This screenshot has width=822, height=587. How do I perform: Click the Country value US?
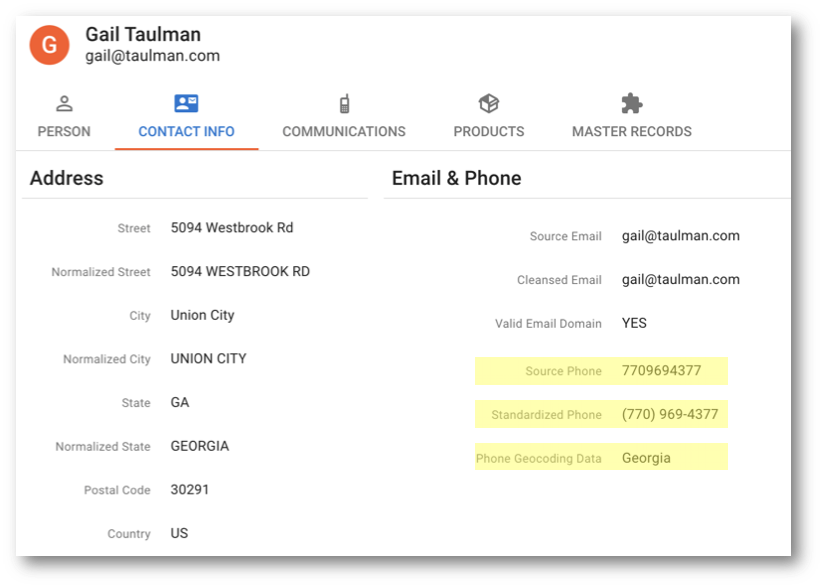[179, 534]
